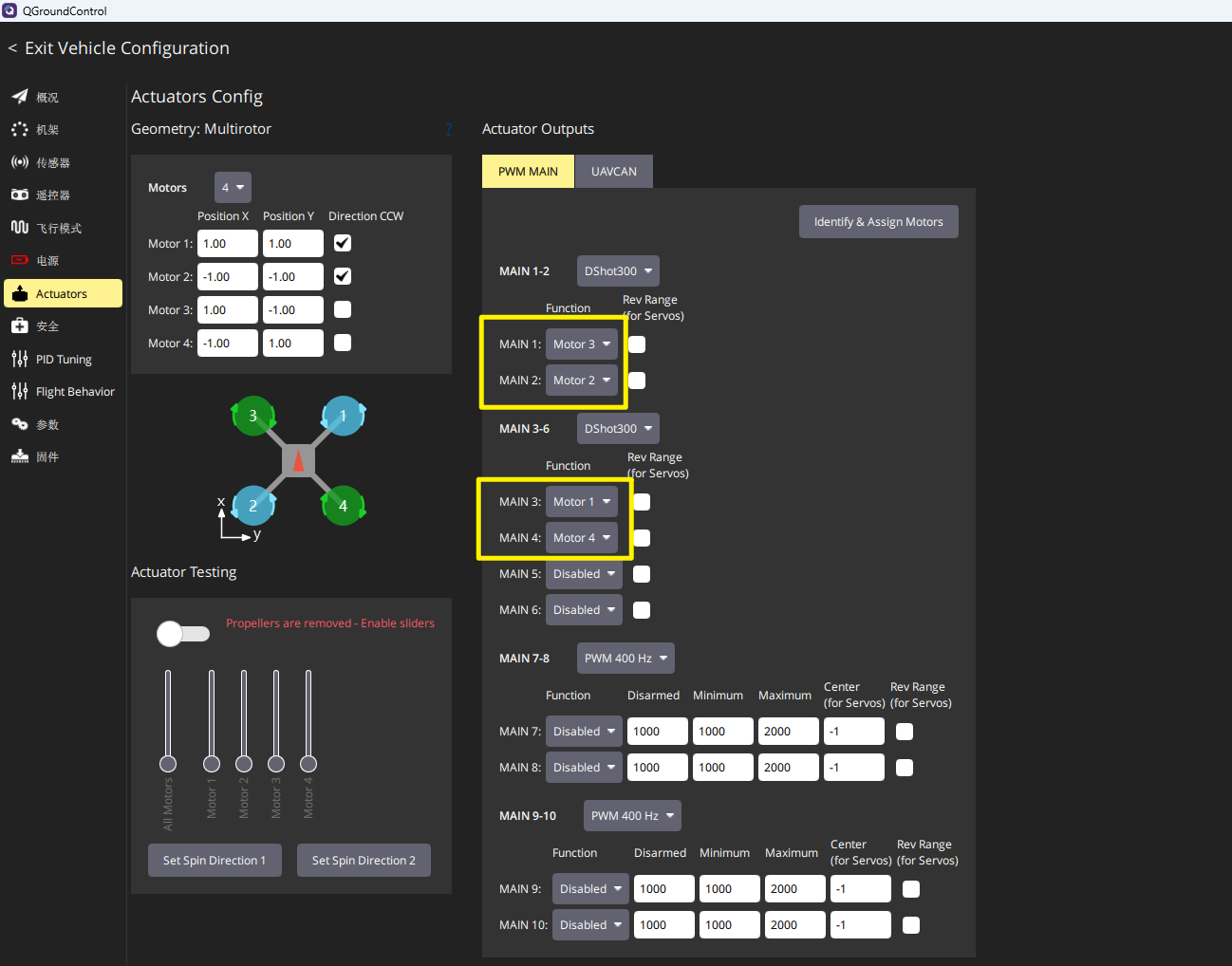Open MAIN 8 Disabled function dropdown

(x=584, y=768)
